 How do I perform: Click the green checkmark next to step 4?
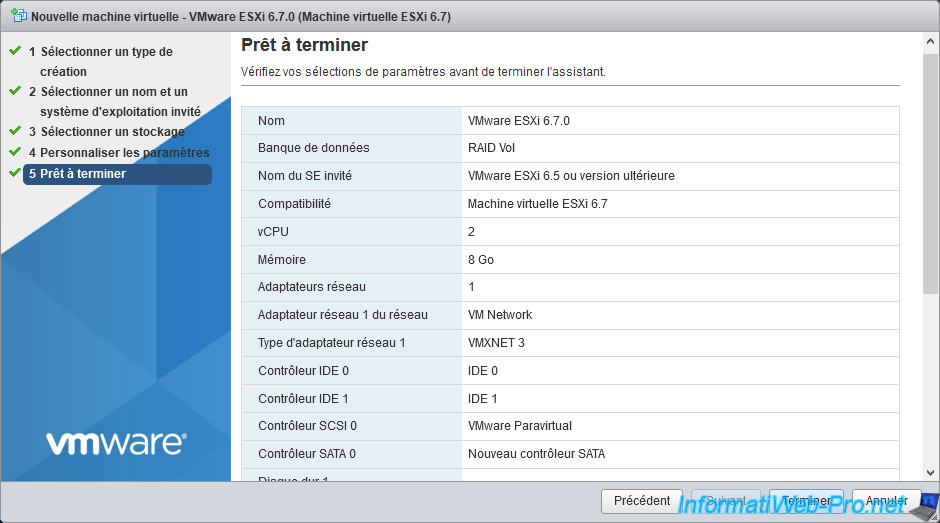(x=15, y=152)
